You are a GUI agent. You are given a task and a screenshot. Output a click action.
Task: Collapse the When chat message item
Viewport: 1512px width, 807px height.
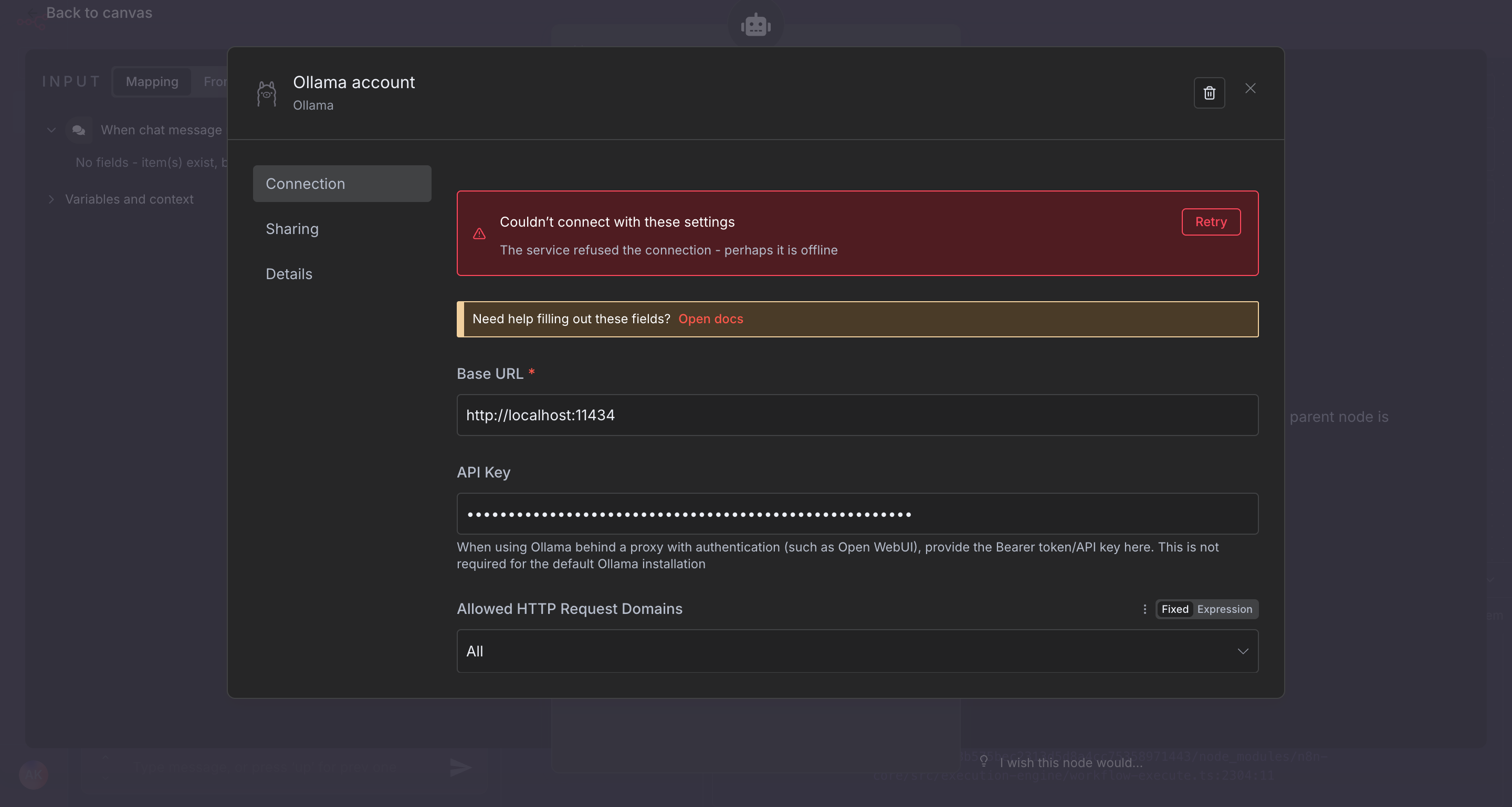tap(51, 130)
